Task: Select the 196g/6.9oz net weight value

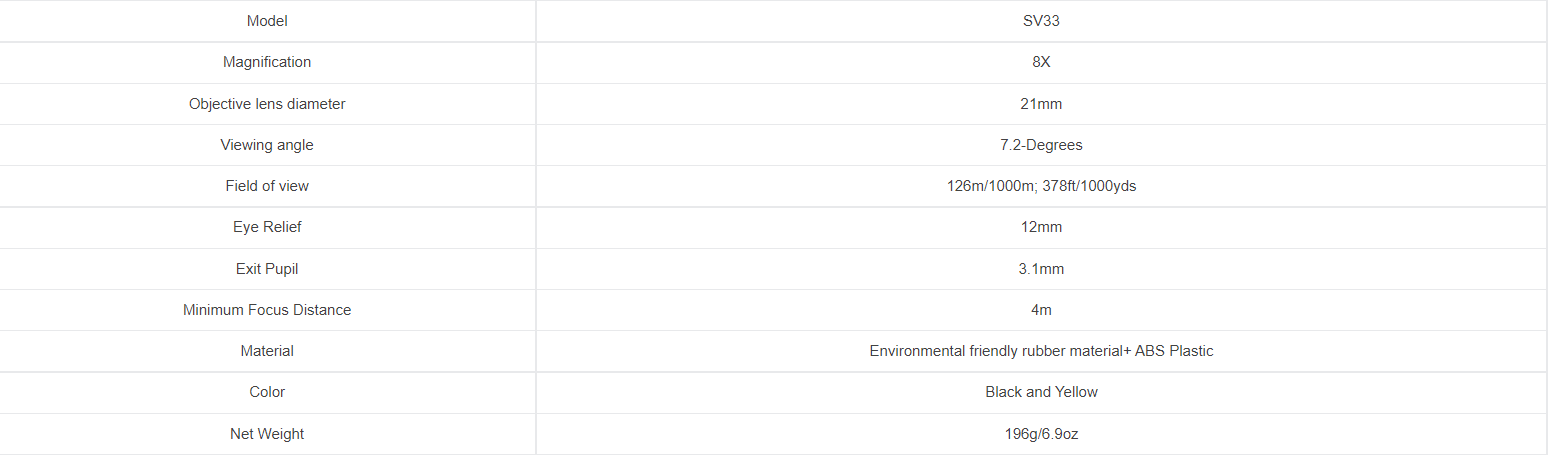Action: pos(1041,434)
